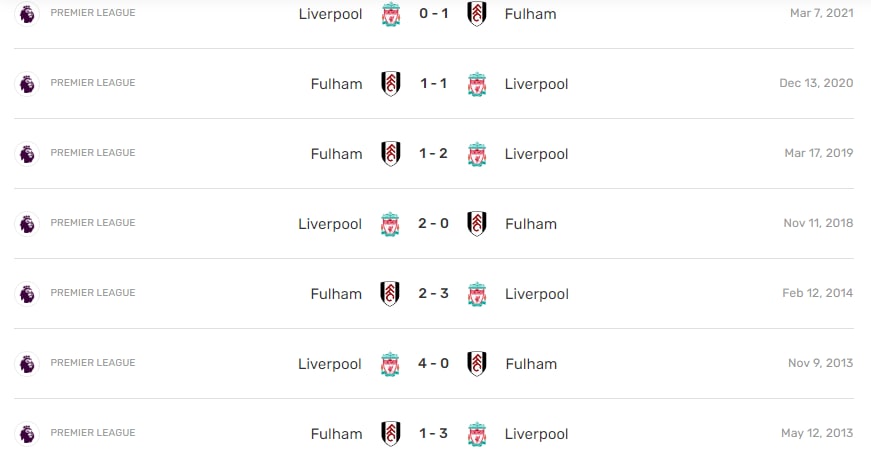
Task: Click Liverpool crest in Nov 9, 2013 match
Action: 390,364
